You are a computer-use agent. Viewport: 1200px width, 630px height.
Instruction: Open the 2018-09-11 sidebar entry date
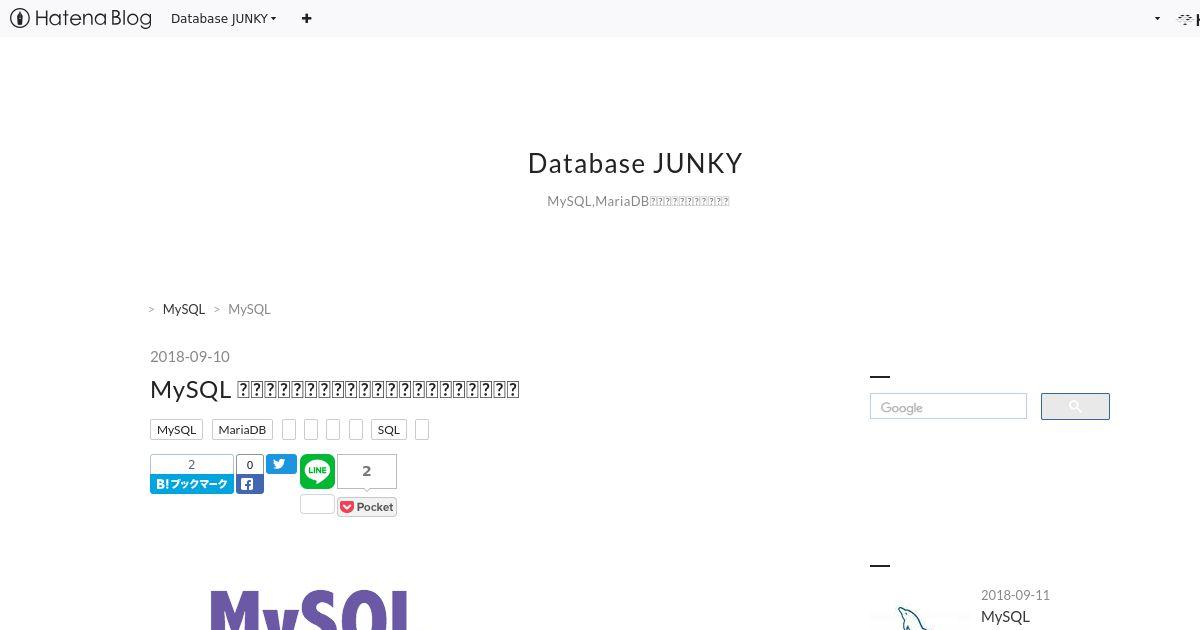(x=1015, y=595)
